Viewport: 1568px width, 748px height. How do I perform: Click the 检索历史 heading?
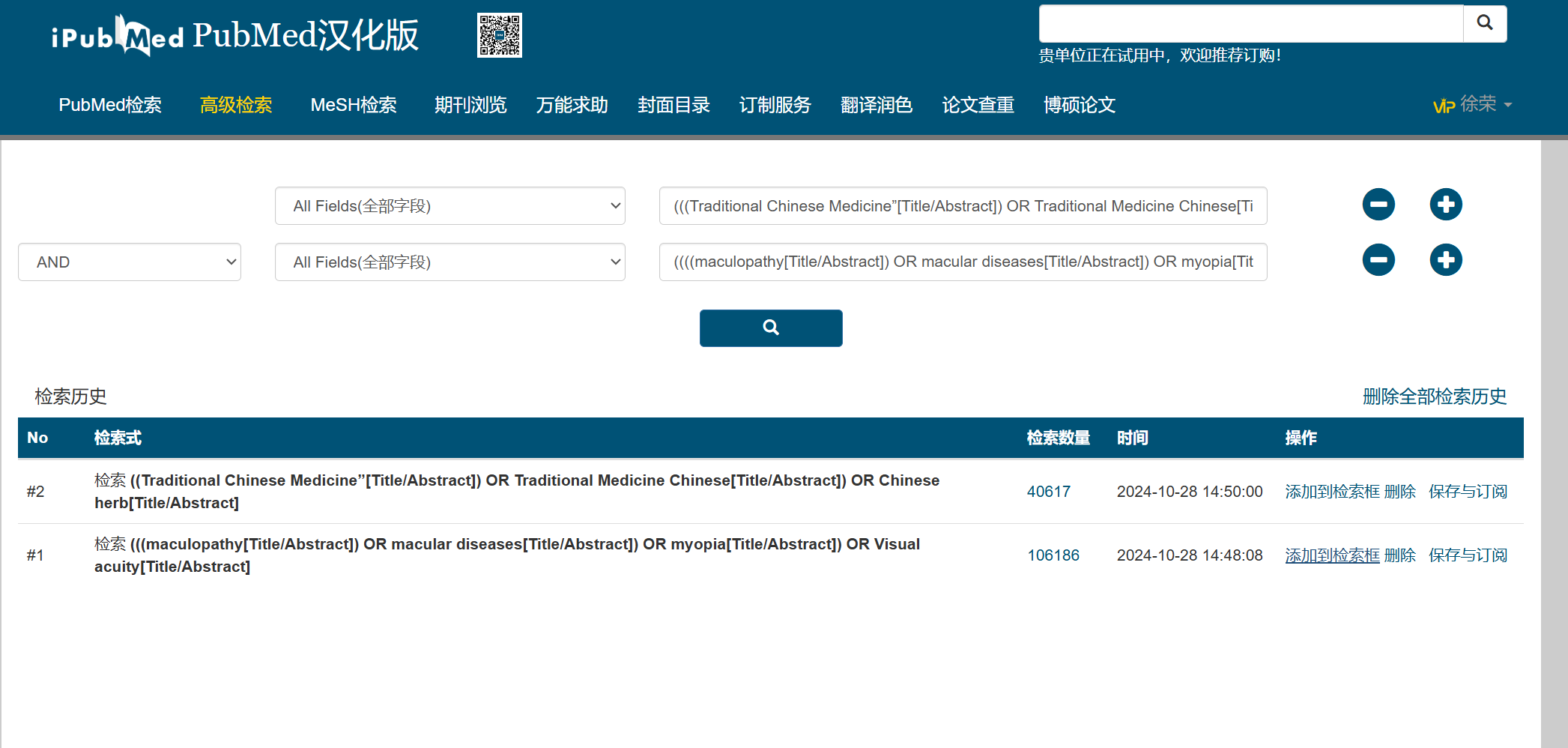[70, 396]
